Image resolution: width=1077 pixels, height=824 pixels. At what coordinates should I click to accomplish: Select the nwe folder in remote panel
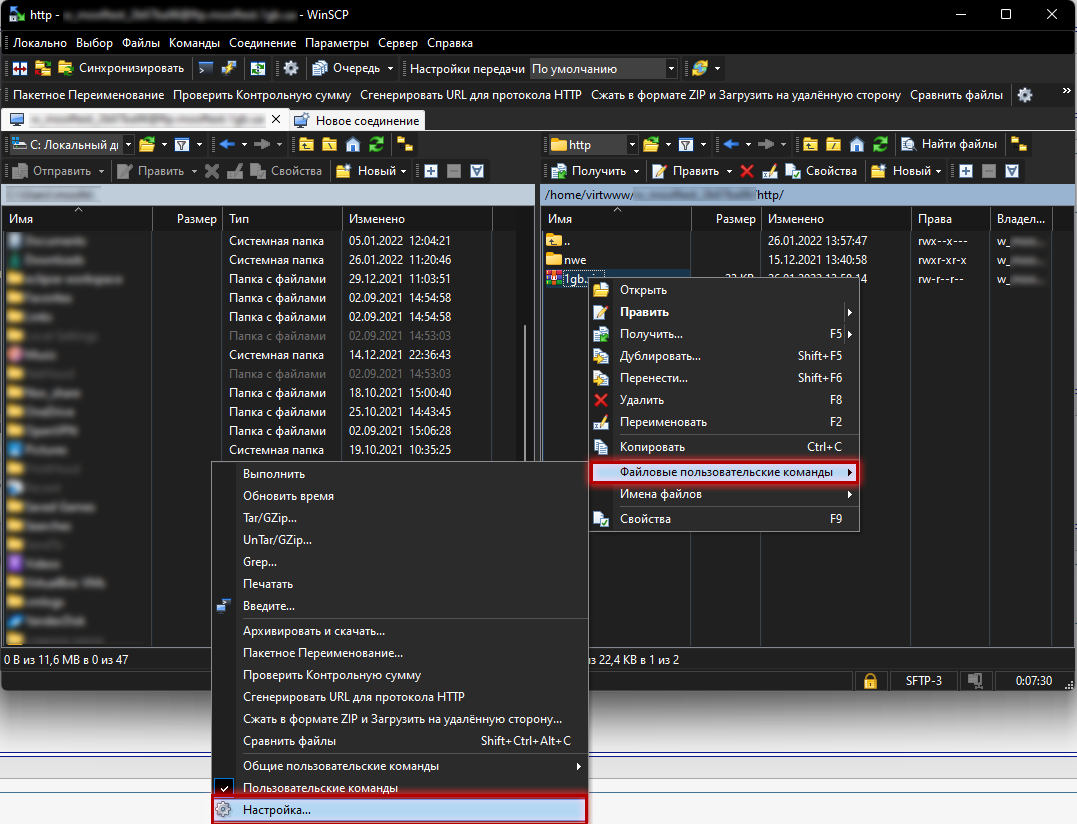click(x=575, y=260)
